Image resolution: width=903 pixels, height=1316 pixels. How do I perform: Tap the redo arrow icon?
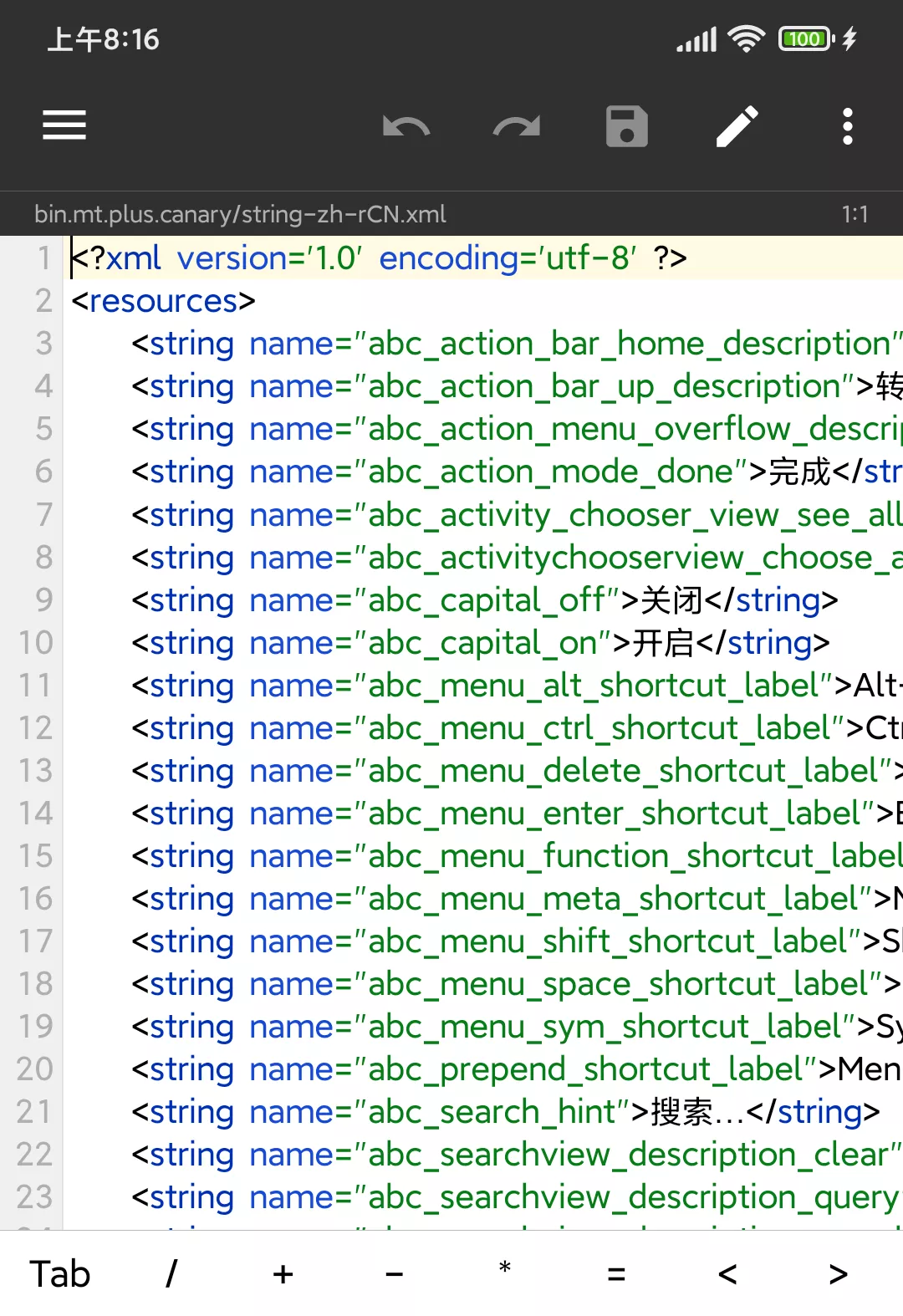[516, 127]
